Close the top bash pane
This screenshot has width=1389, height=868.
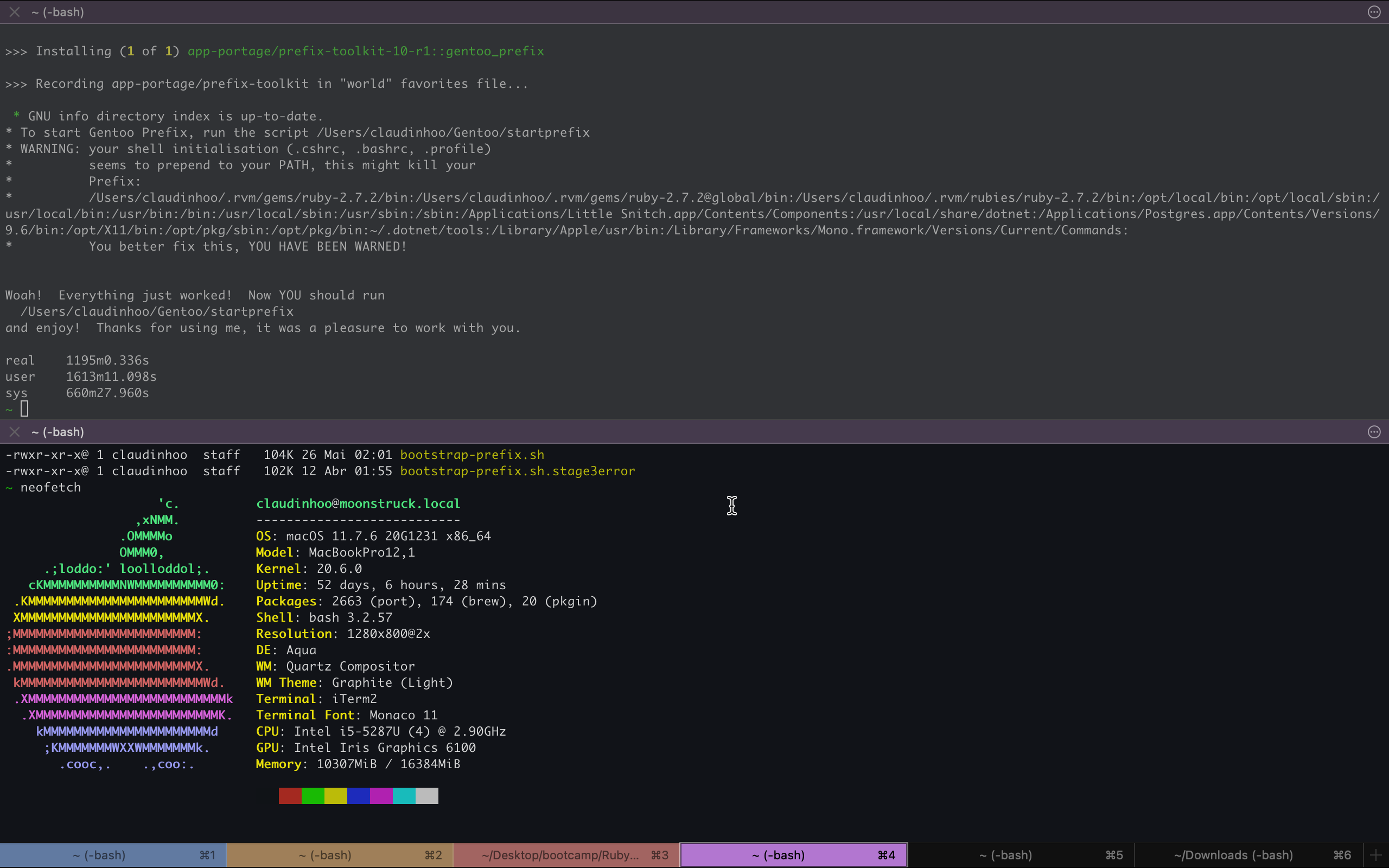point(15,12)
